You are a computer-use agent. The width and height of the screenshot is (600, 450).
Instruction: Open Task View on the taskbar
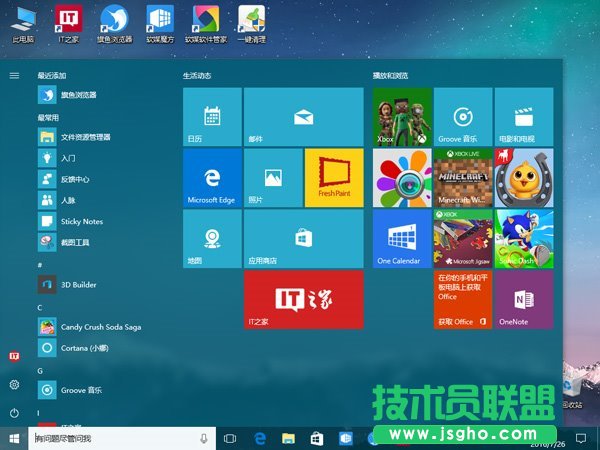click(230, 439)
